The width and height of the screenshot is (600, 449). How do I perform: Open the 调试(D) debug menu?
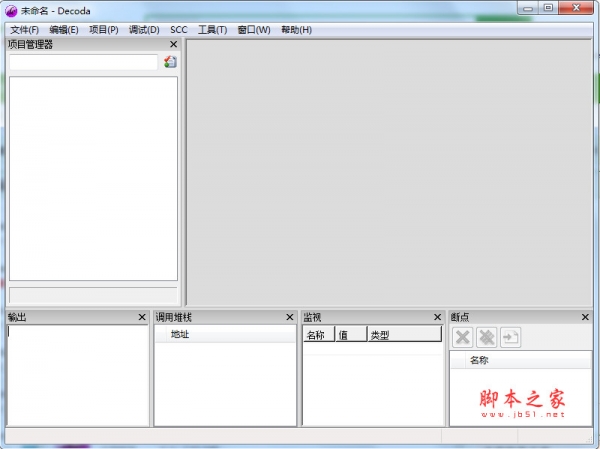144,30
